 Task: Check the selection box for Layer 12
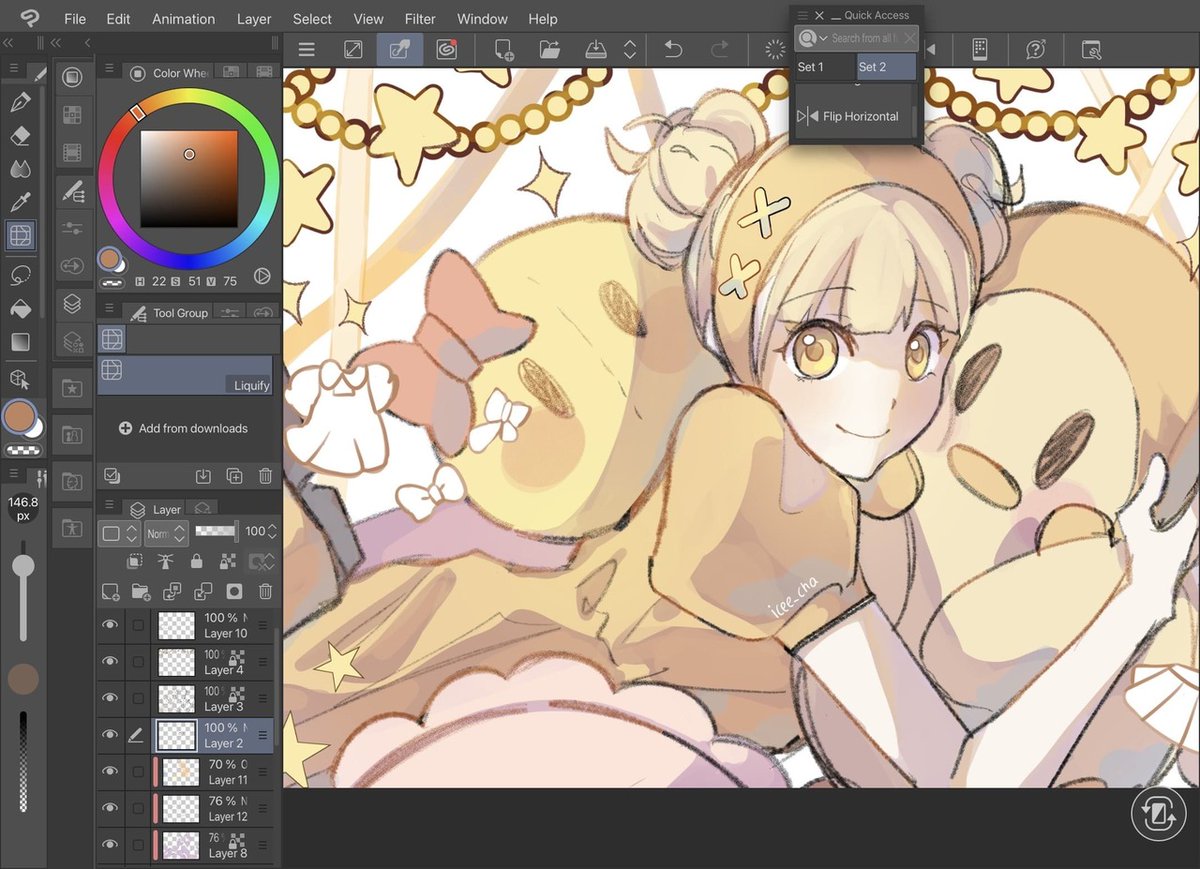138,808
